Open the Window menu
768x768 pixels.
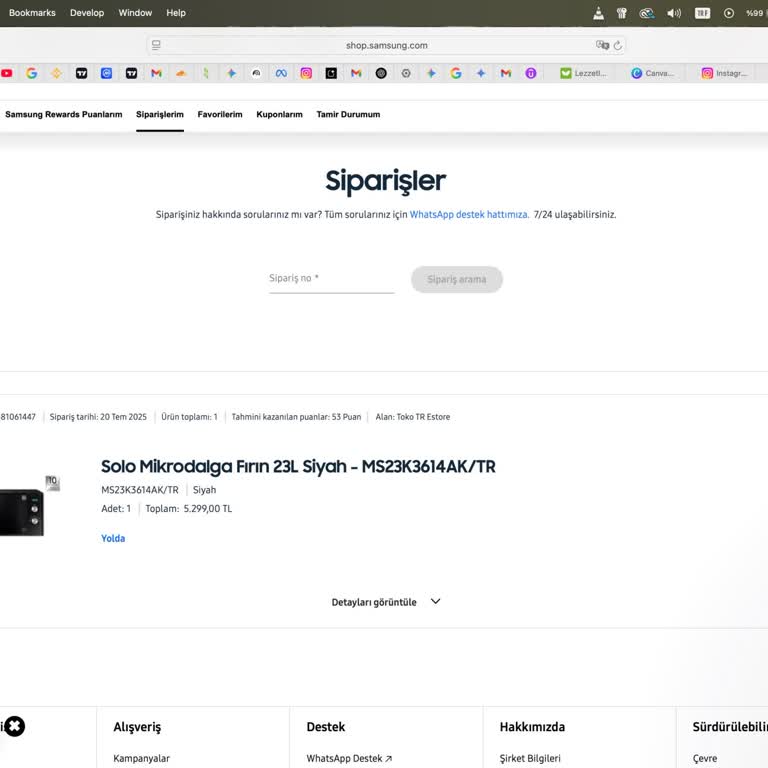(135, 13)
